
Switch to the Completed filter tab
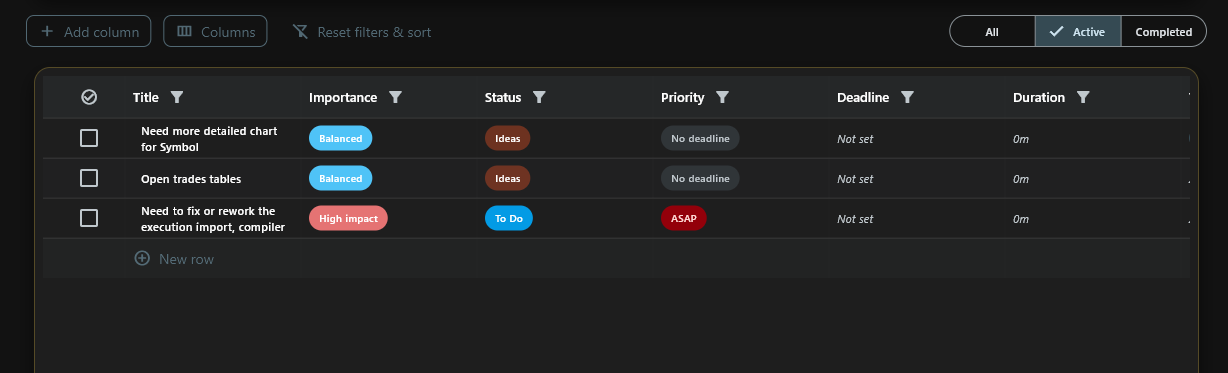1163,31
